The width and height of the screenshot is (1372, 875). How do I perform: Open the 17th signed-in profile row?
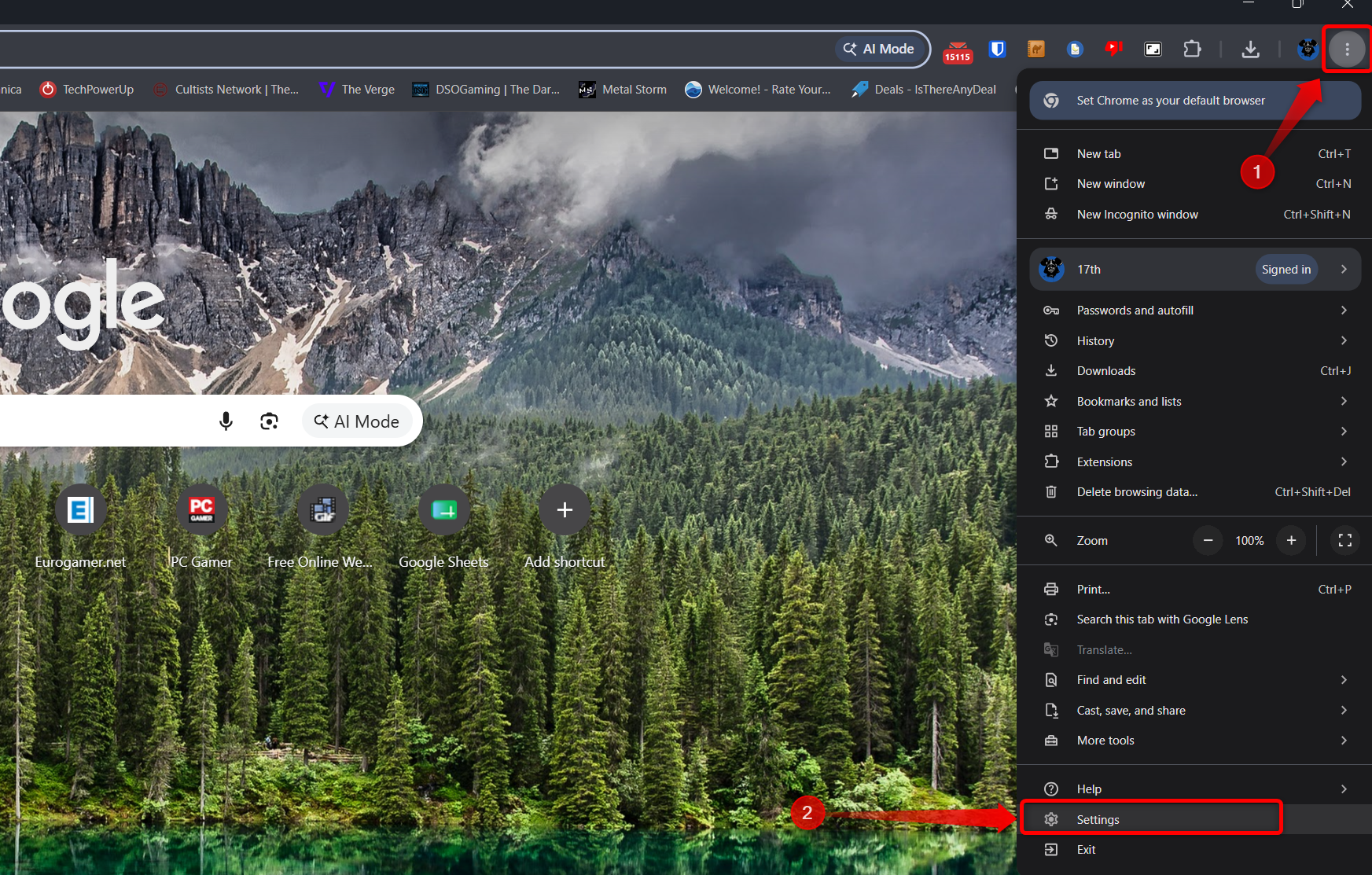(x=1194, y=269)
